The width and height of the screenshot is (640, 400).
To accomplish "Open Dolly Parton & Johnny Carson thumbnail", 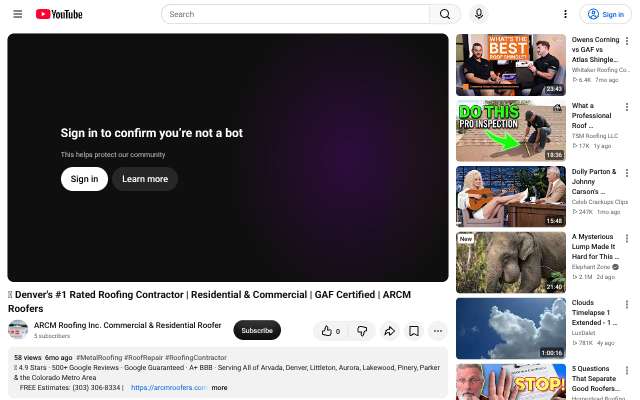I will point(511,197).
